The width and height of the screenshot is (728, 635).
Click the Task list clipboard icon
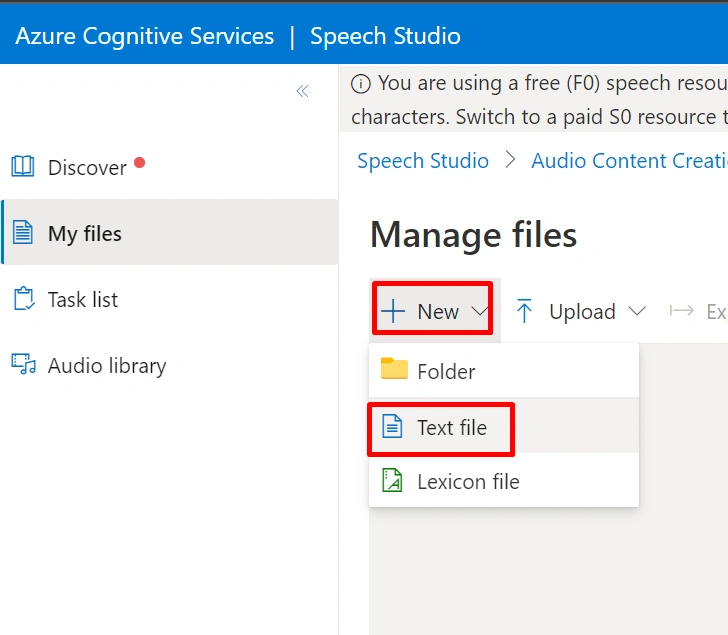point(23,298)
